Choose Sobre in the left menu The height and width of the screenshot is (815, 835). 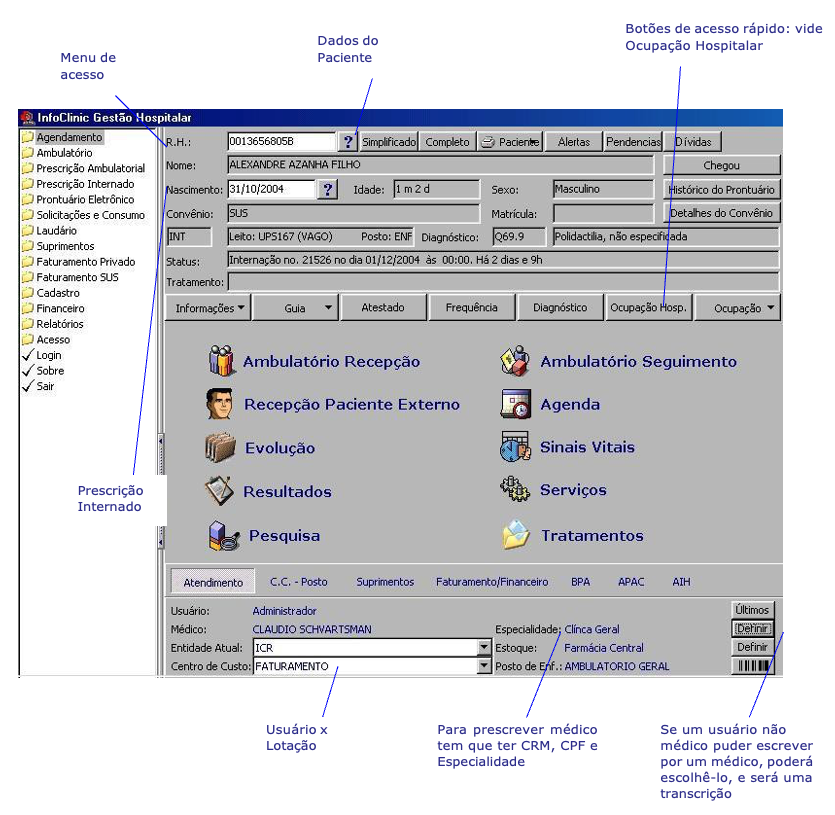pos(43,371)
